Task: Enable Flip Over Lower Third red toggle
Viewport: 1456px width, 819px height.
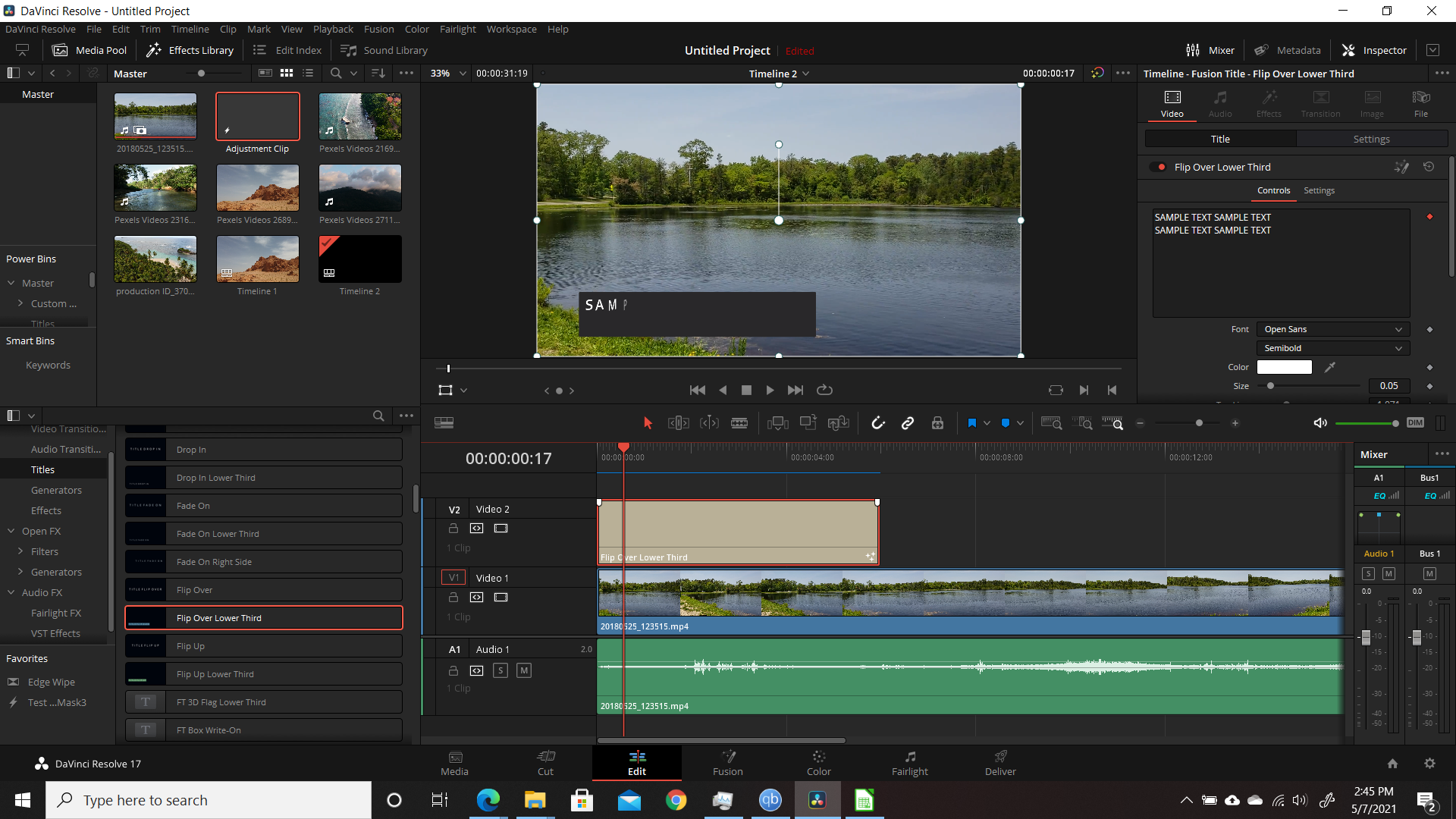Action: [x=1158, y=167]
